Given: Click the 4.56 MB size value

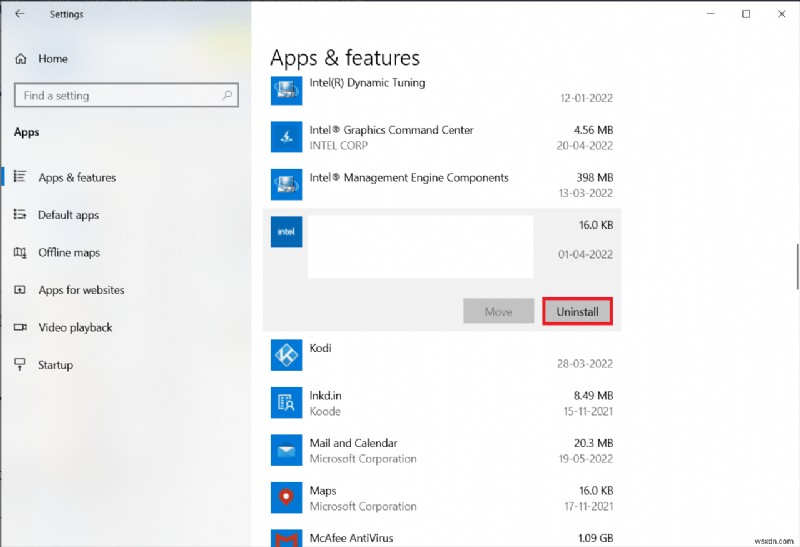Looking at the screenshot, I should click(593, 130).
